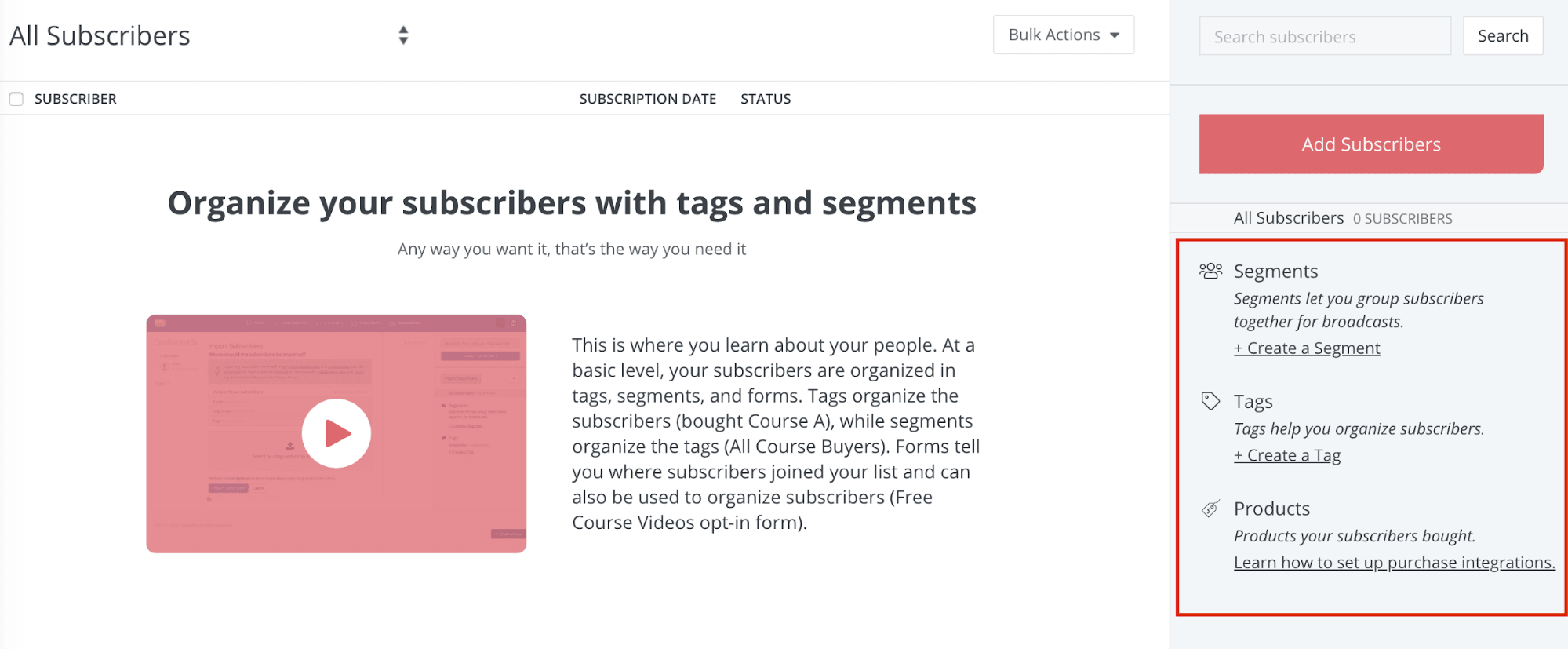The image size is (1568, 649).
Task: Sort by SUBSCRIPTION DATE column header
Action: [x=648, y=99]
